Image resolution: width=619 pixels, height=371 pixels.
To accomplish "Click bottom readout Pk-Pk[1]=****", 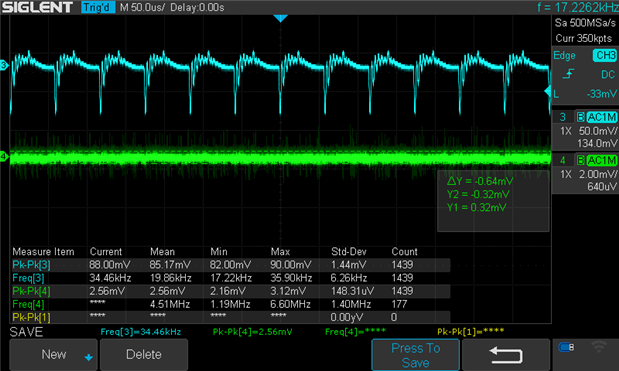I will (471, 332).
